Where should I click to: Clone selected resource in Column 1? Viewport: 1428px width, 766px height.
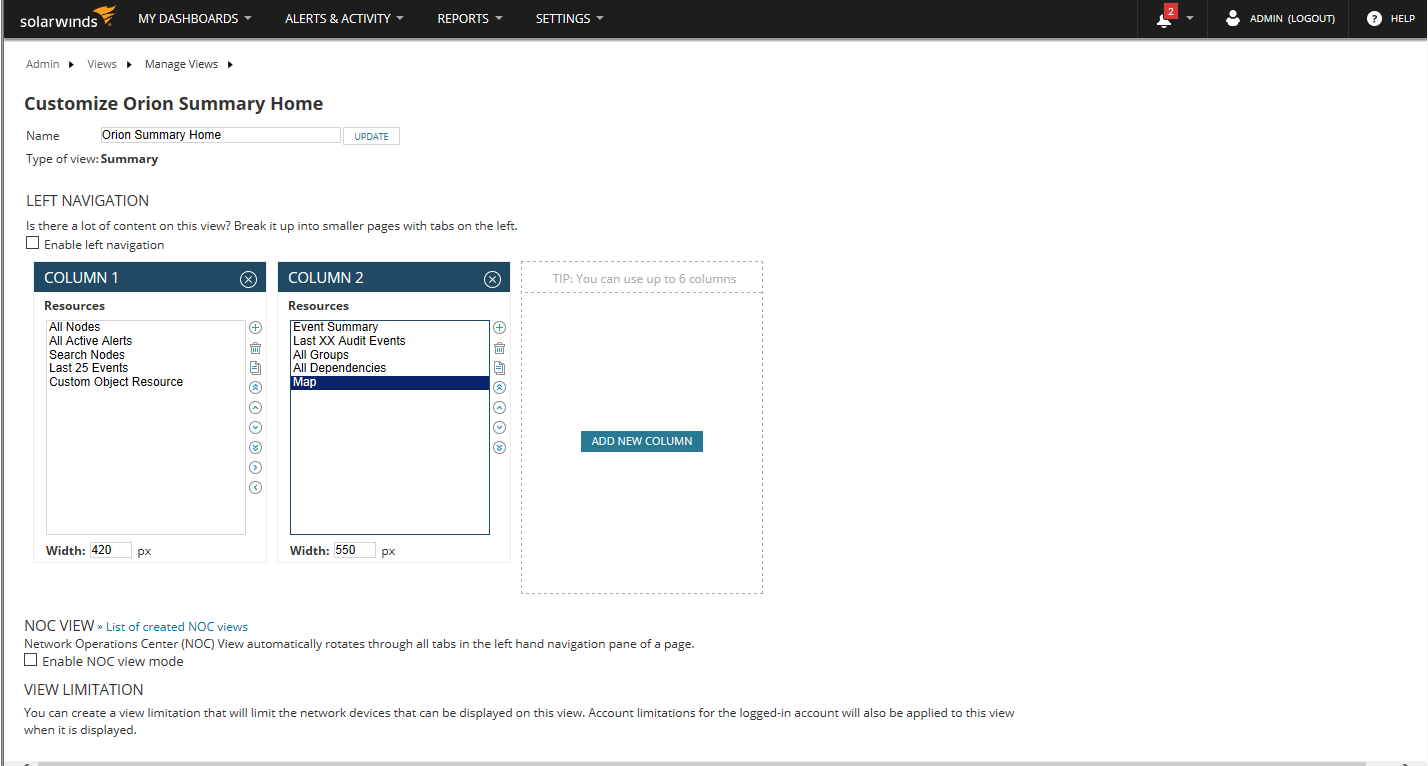(255, 367)
